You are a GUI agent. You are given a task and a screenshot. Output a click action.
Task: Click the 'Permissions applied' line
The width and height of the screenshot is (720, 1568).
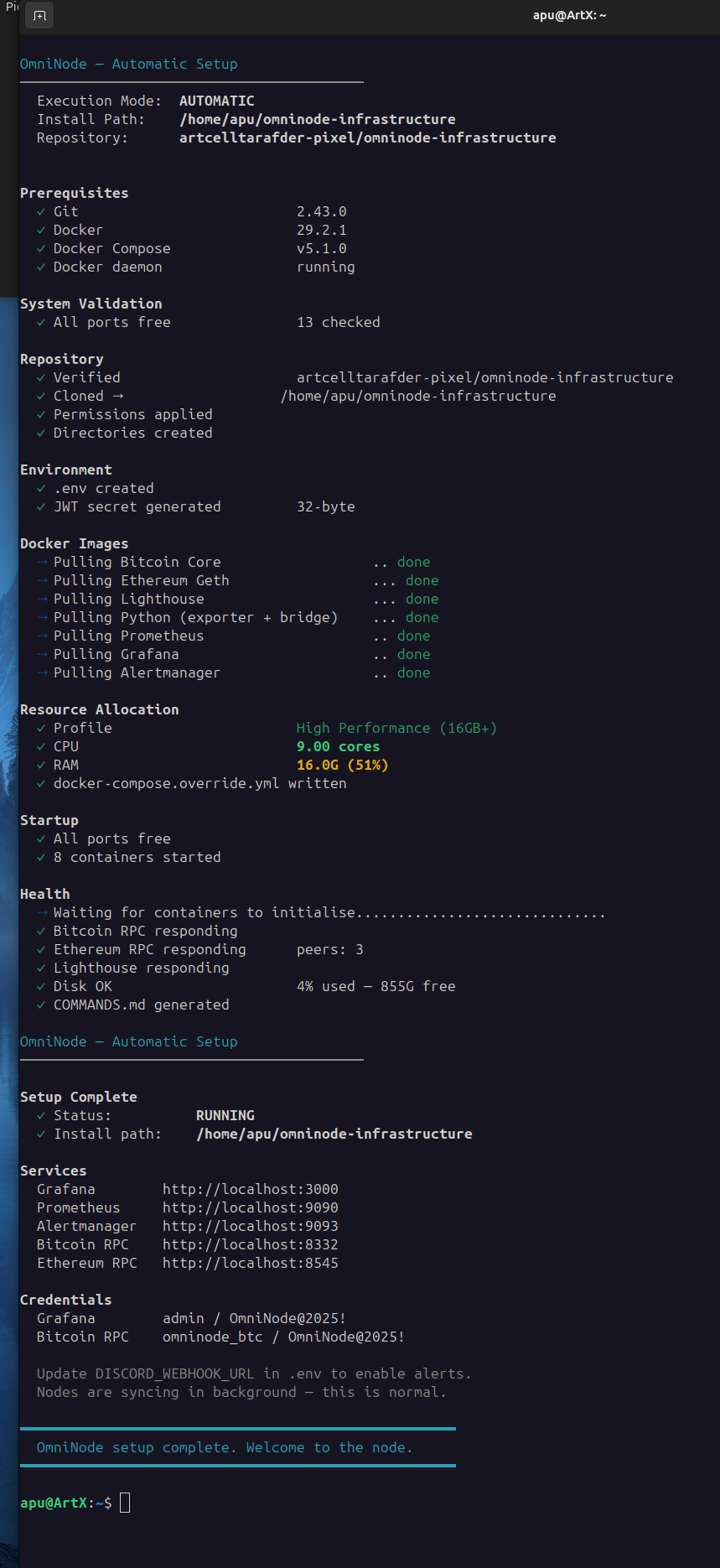coord(133,414)
